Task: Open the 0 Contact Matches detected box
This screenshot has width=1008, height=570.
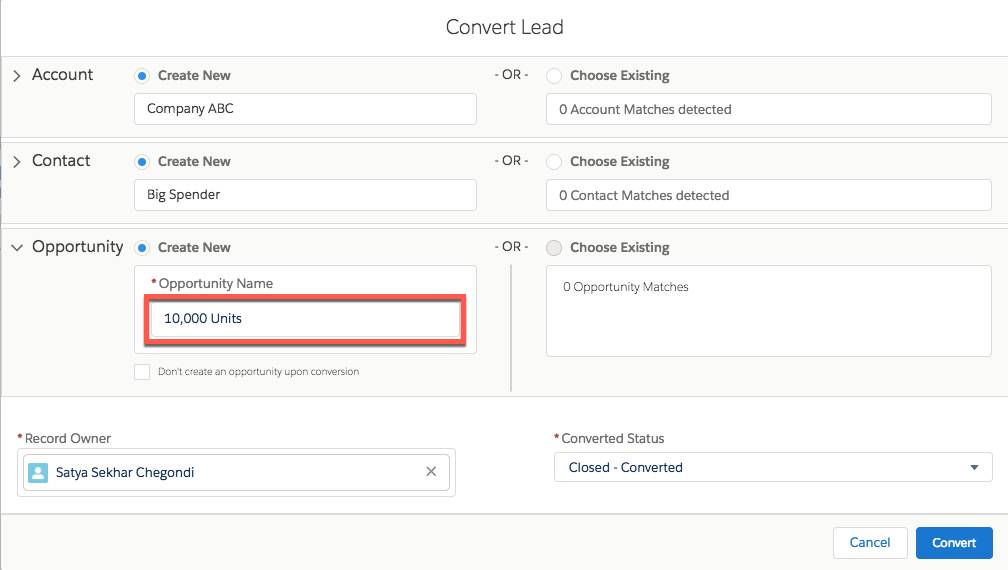Action: 769,195
